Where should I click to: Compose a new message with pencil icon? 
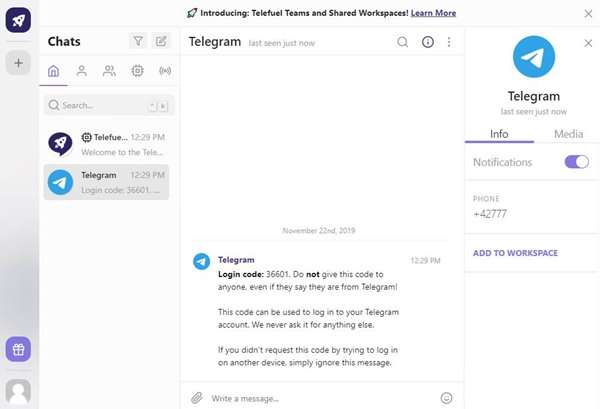click(x=161, y=41)
